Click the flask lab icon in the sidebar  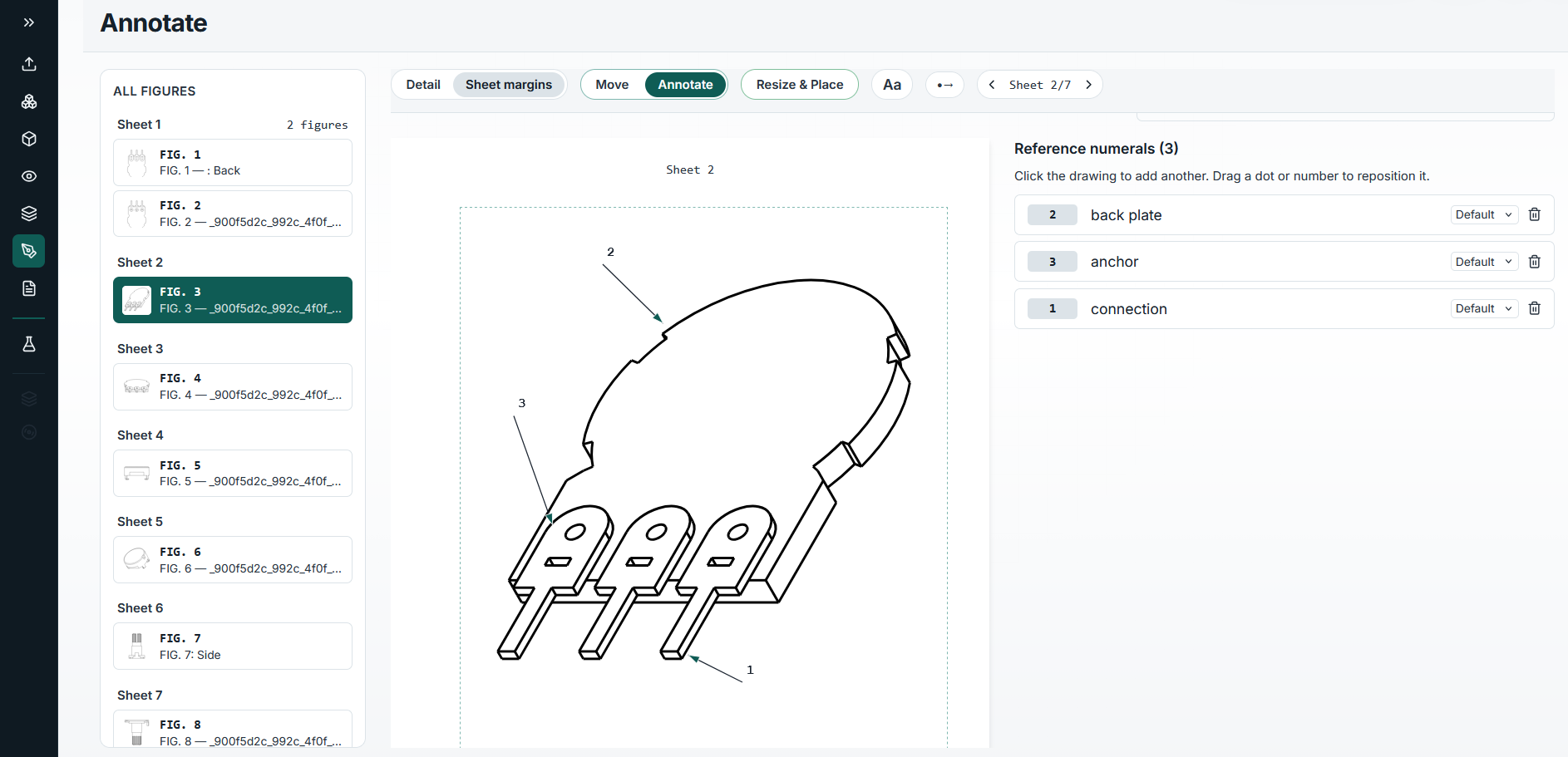pos(29,344)
